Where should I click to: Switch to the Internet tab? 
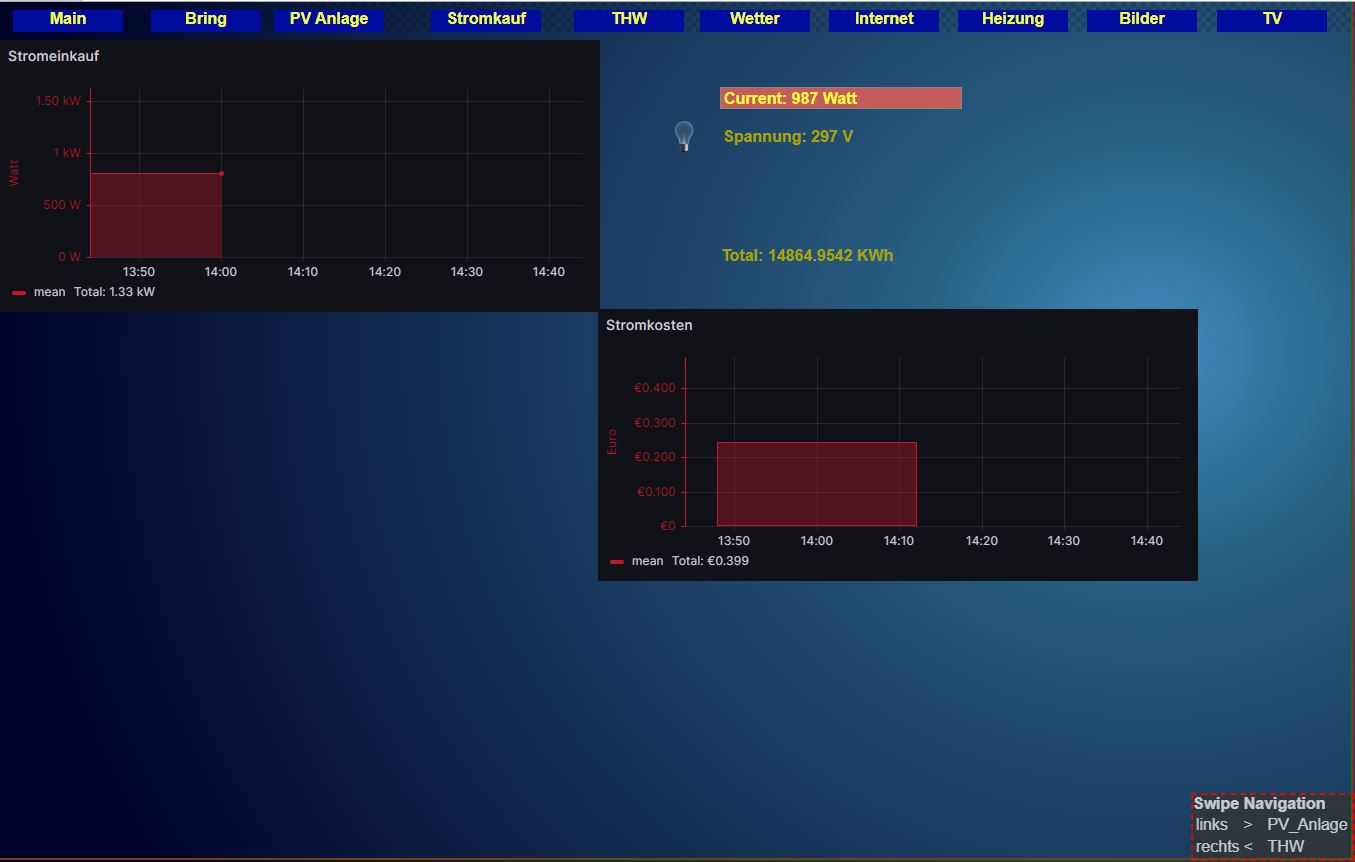[884, 19]
